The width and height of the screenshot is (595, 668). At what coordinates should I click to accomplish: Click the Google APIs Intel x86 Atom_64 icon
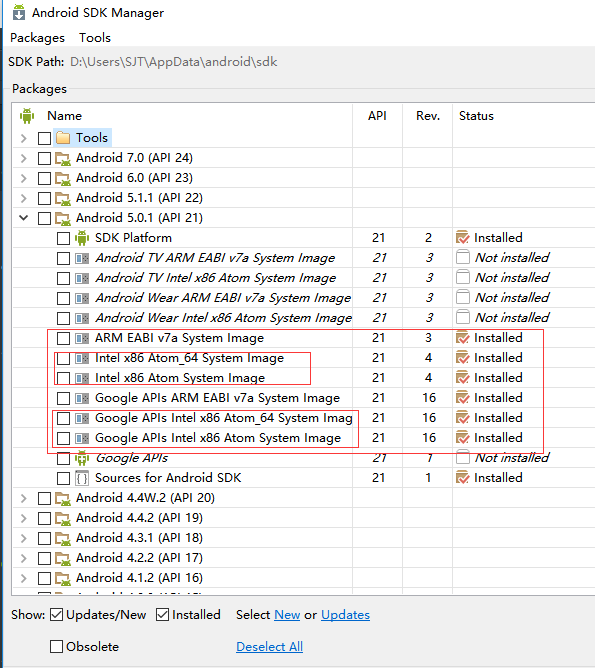click(82, 418)
